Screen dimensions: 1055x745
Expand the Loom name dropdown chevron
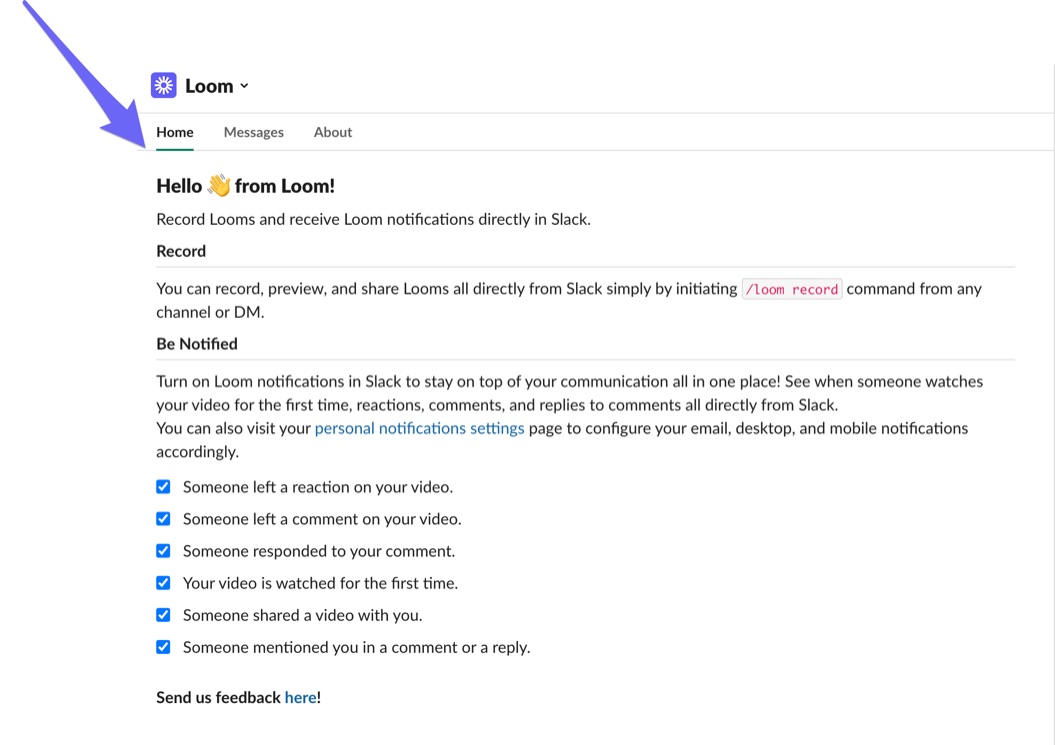click(x=244, y=86)
